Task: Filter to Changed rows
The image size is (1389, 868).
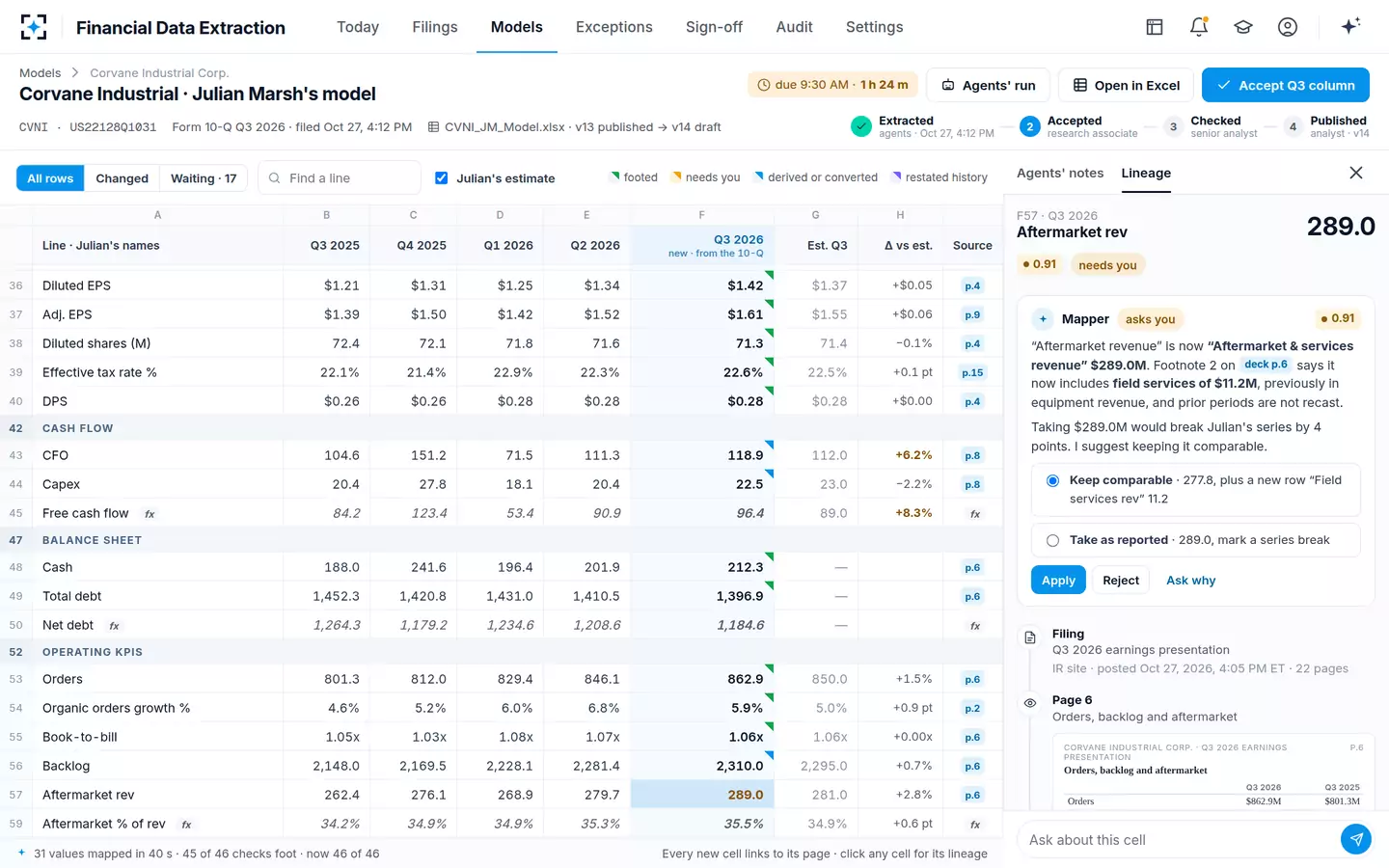Action: point(123,178)
